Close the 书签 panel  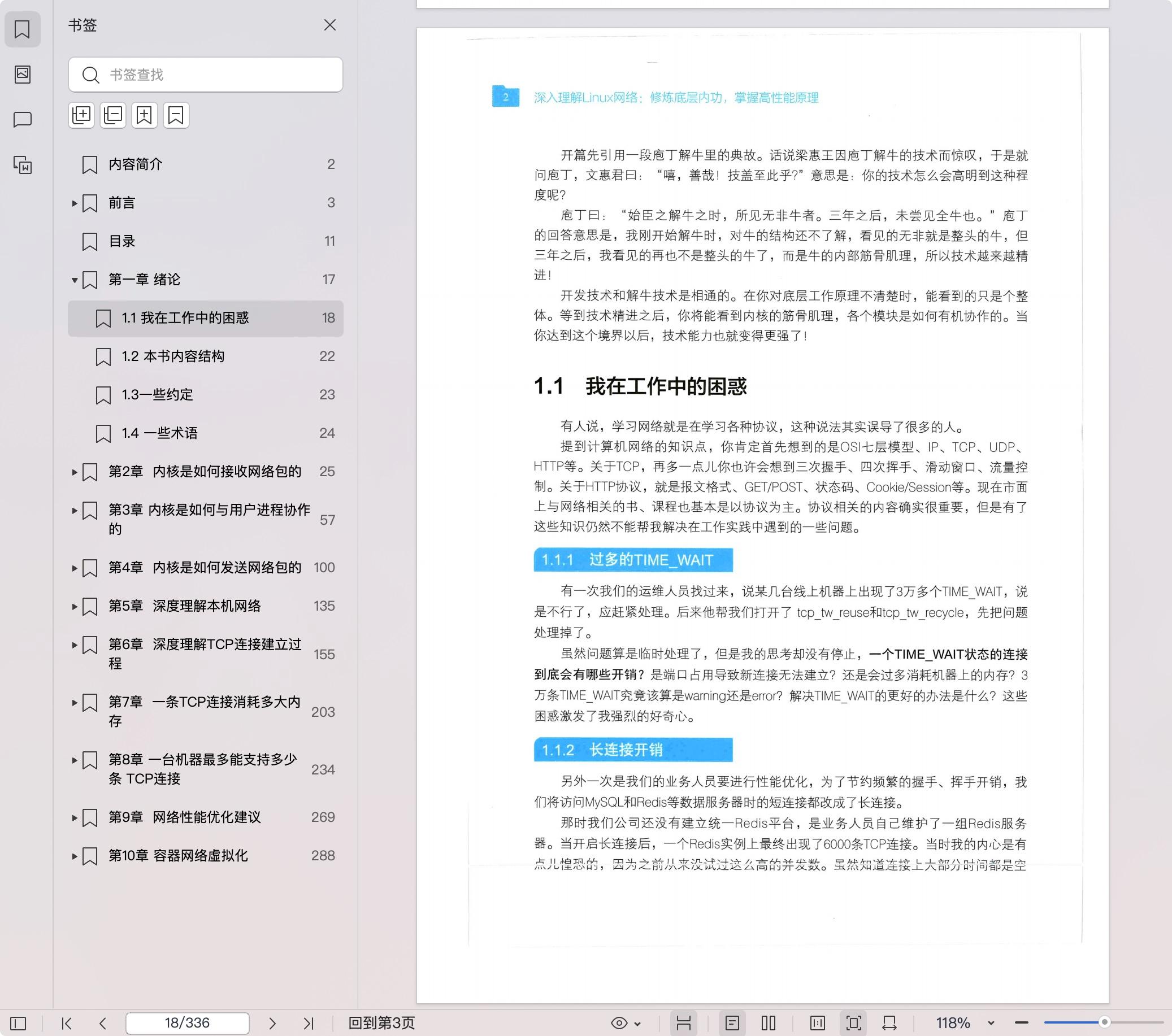coord(329,25)
